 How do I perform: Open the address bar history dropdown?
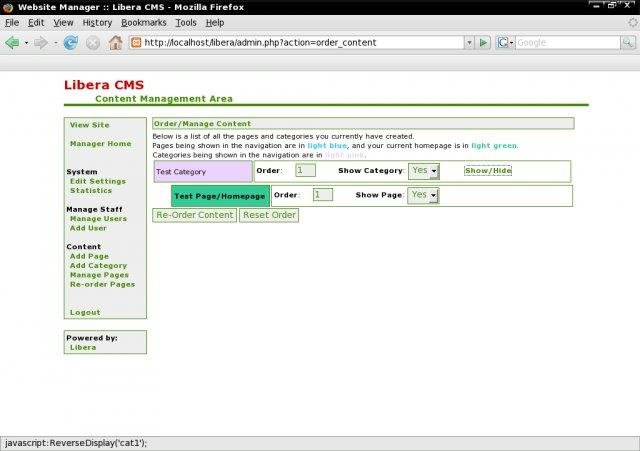pyautogui.click(x=469, y=42)
